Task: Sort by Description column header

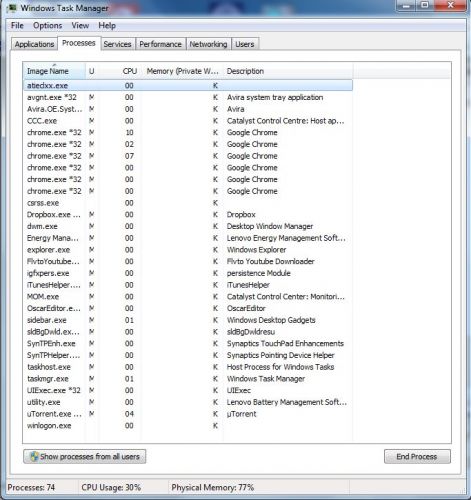Action: [288, 71]
